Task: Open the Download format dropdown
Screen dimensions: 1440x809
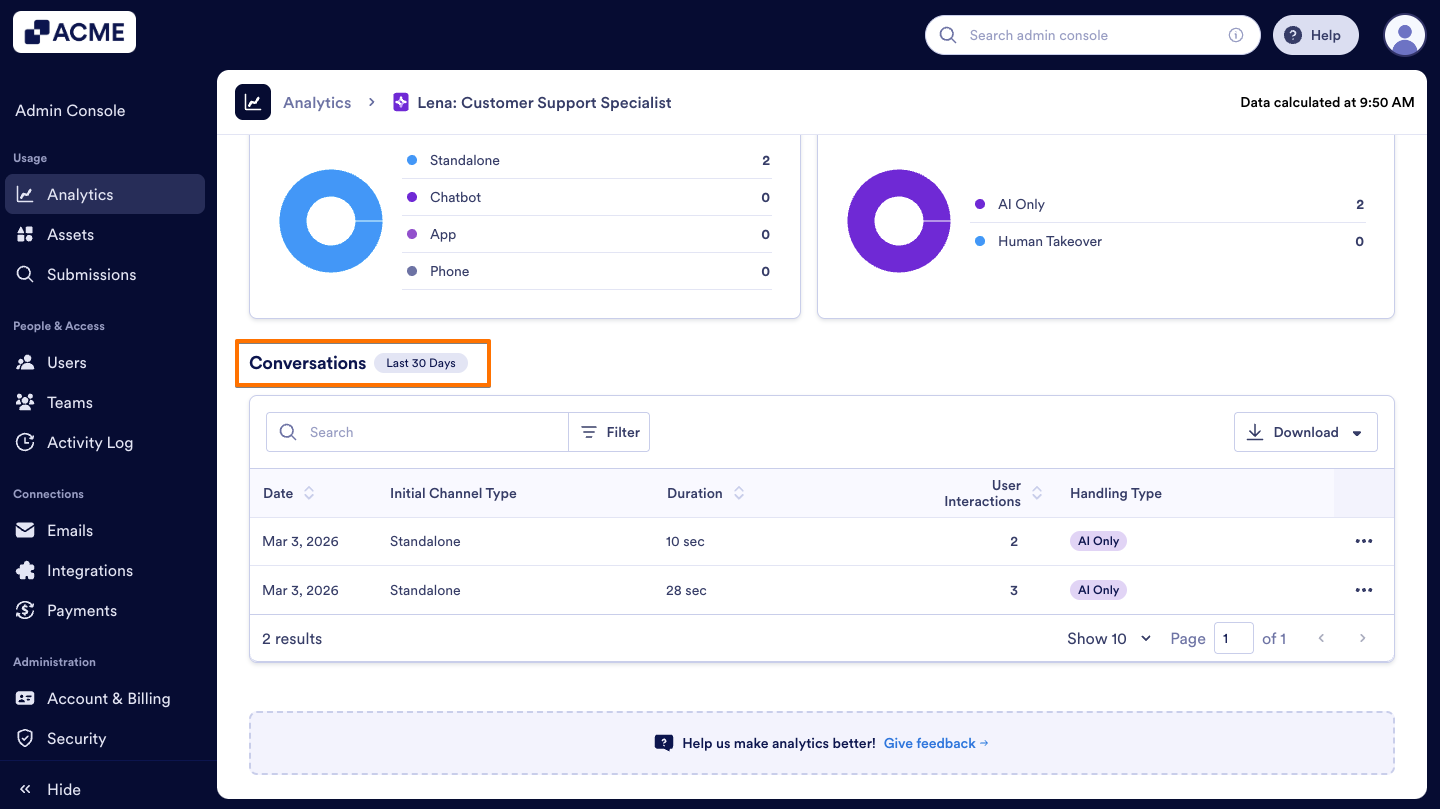Action: 1359,431
